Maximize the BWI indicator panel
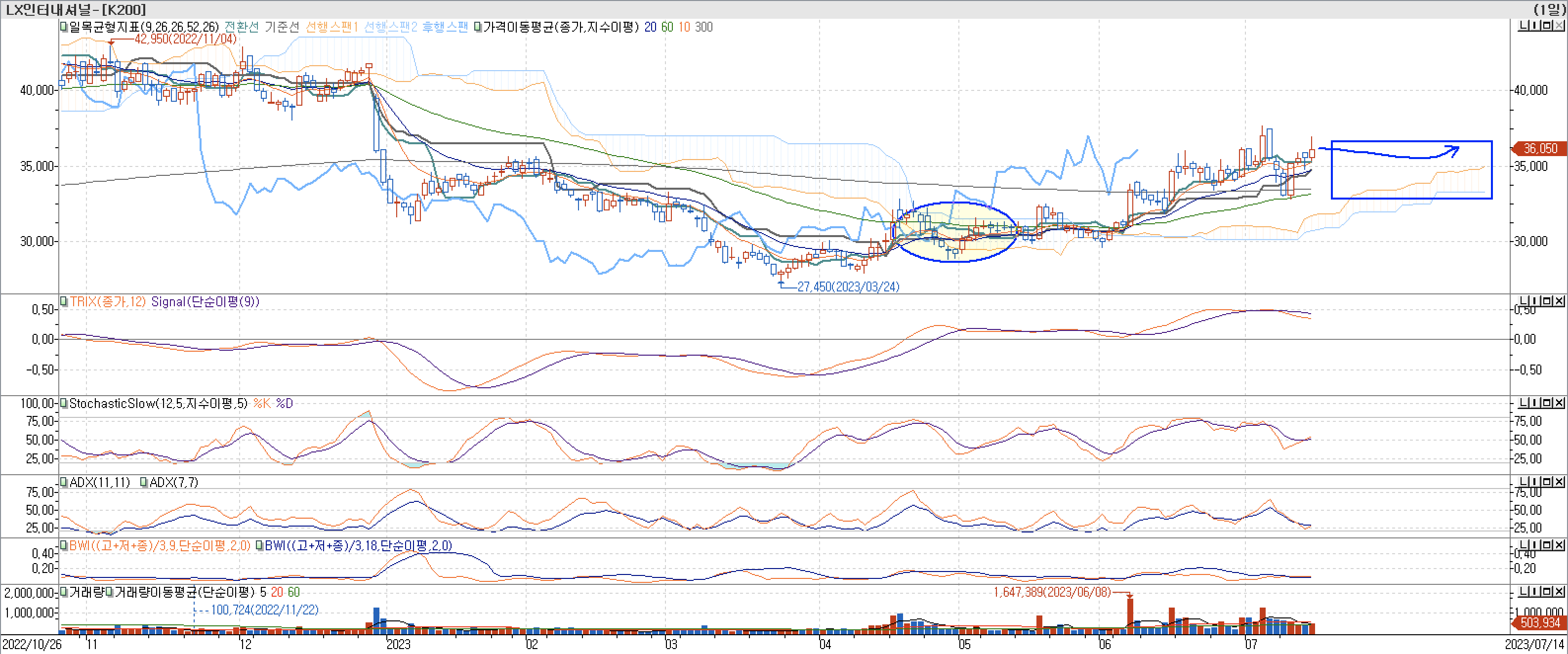The image size is (1568, 654). click(x=1547, y=545)
